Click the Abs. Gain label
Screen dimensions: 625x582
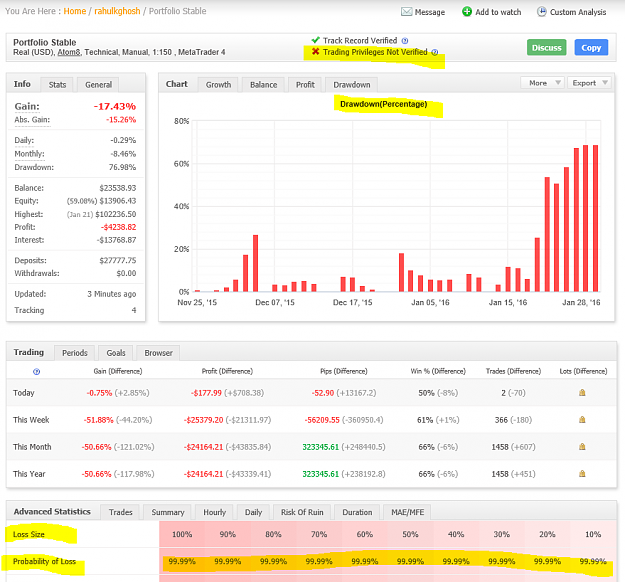coord(32,120)
